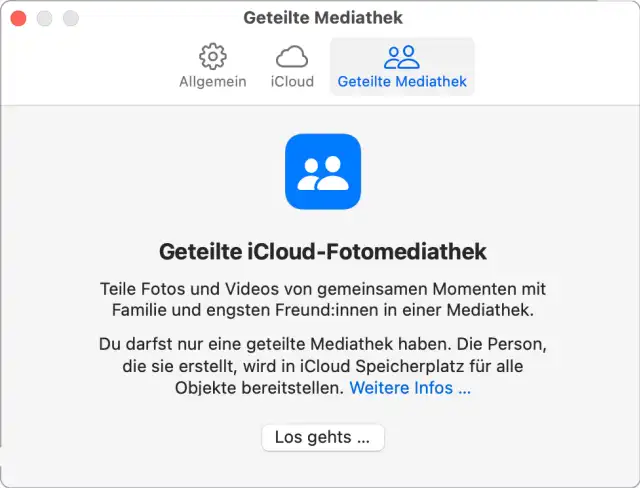Screen dimensions: 640x488
Task: Switch to the Allgemein tab label
Action: (212, 82)
